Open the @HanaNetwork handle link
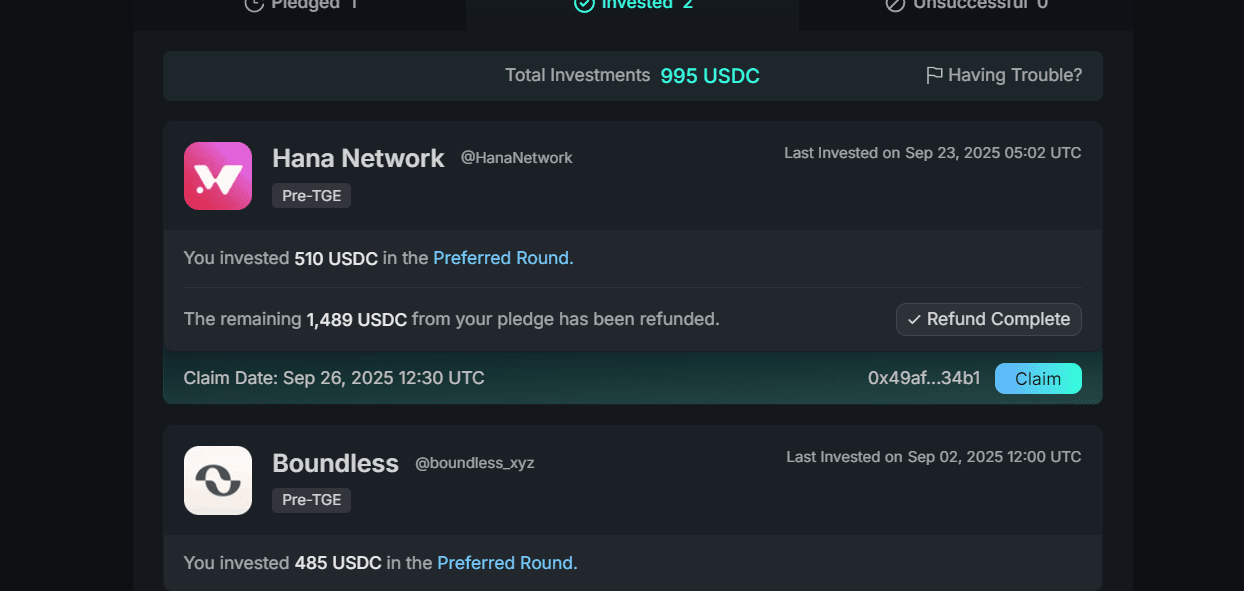The image size is (1244, 591). [x=516, y=158]
